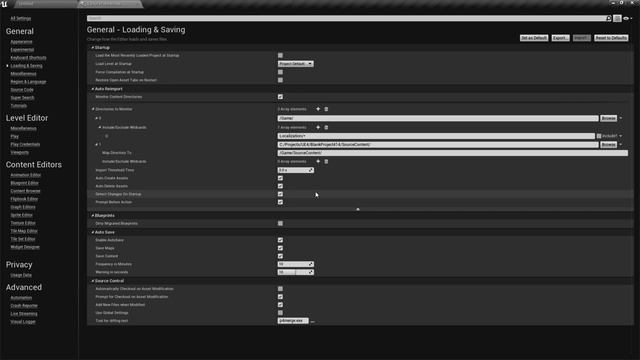Image resolution: width=640 pixels, height=360 pixels.
Task: Click the Unreal Engine logo in title bar
Action: point(4,4)
